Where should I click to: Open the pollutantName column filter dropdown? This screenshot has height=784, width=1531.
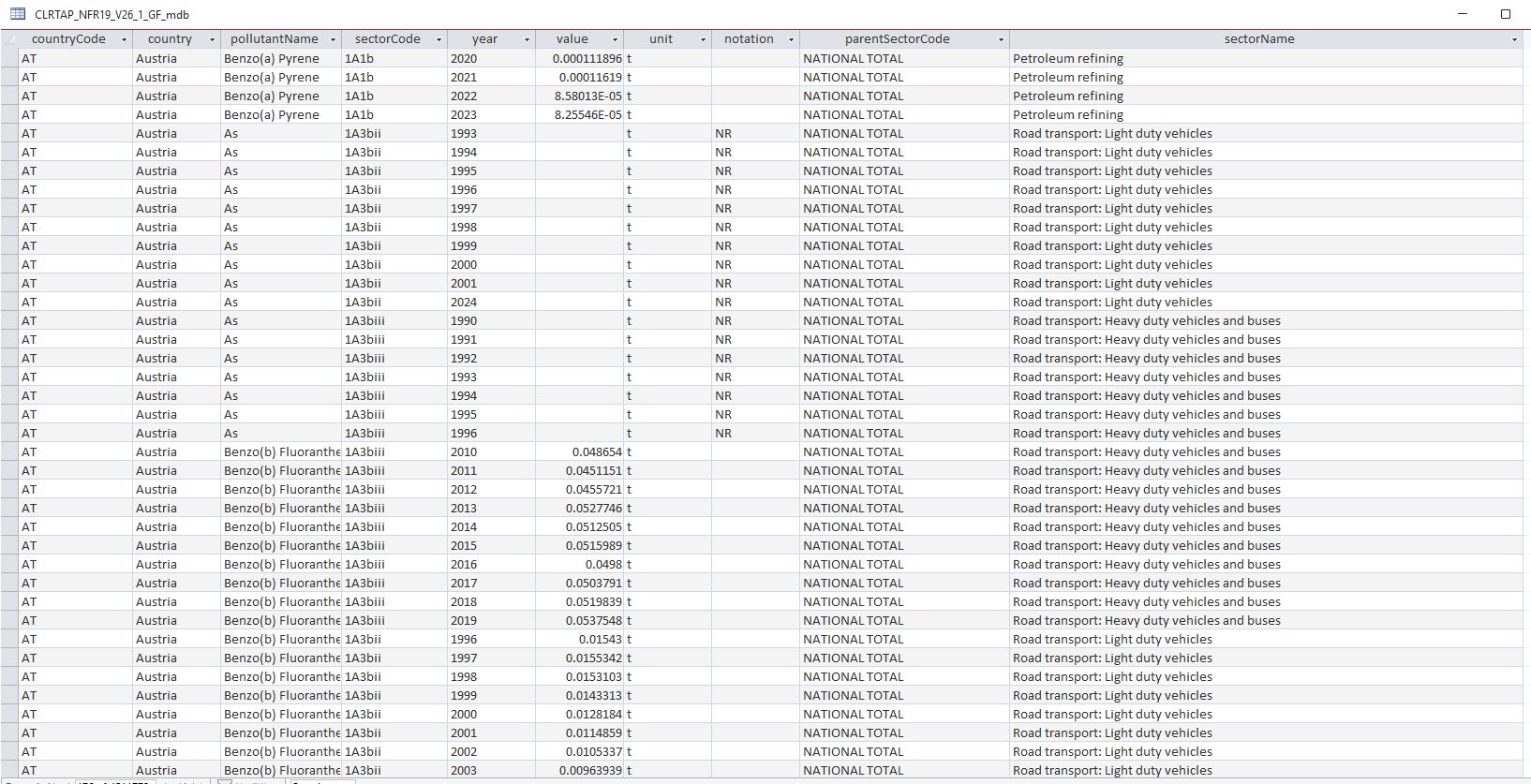point(333,39)
